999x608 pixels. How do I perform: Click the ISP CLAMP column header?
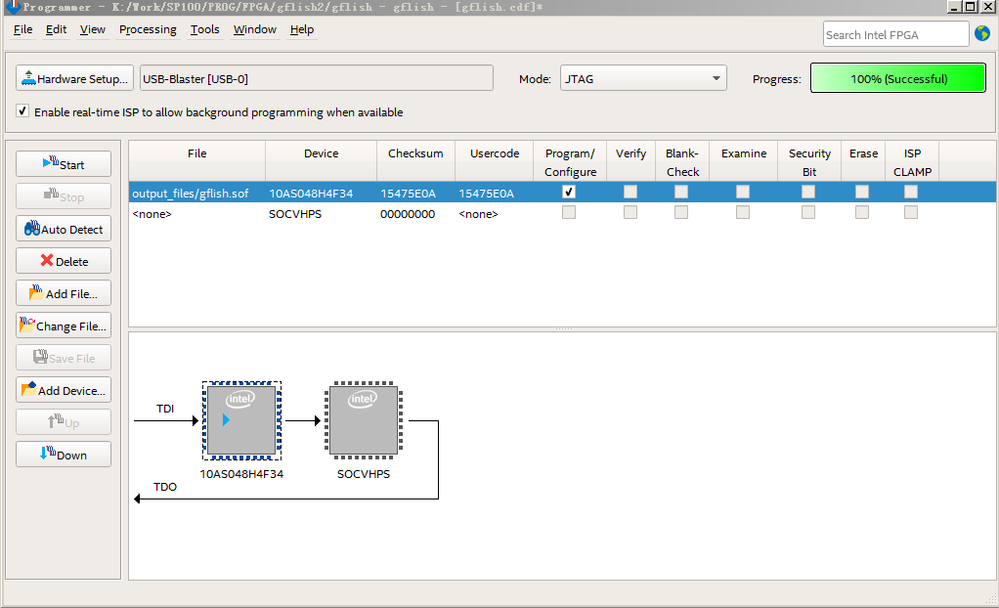[x=912, y=162]
